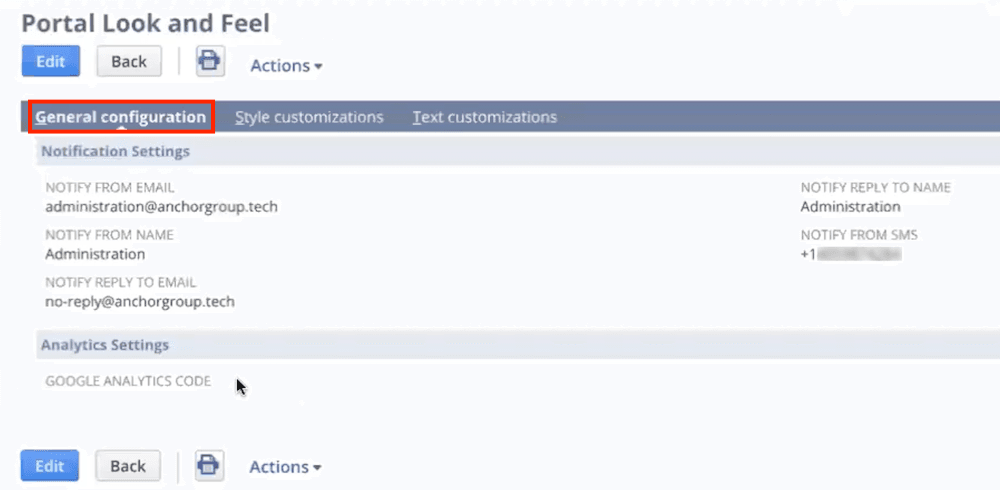Open the top Actions dropdown menu
Viewport: 1000px width, 490px height.
286,66
